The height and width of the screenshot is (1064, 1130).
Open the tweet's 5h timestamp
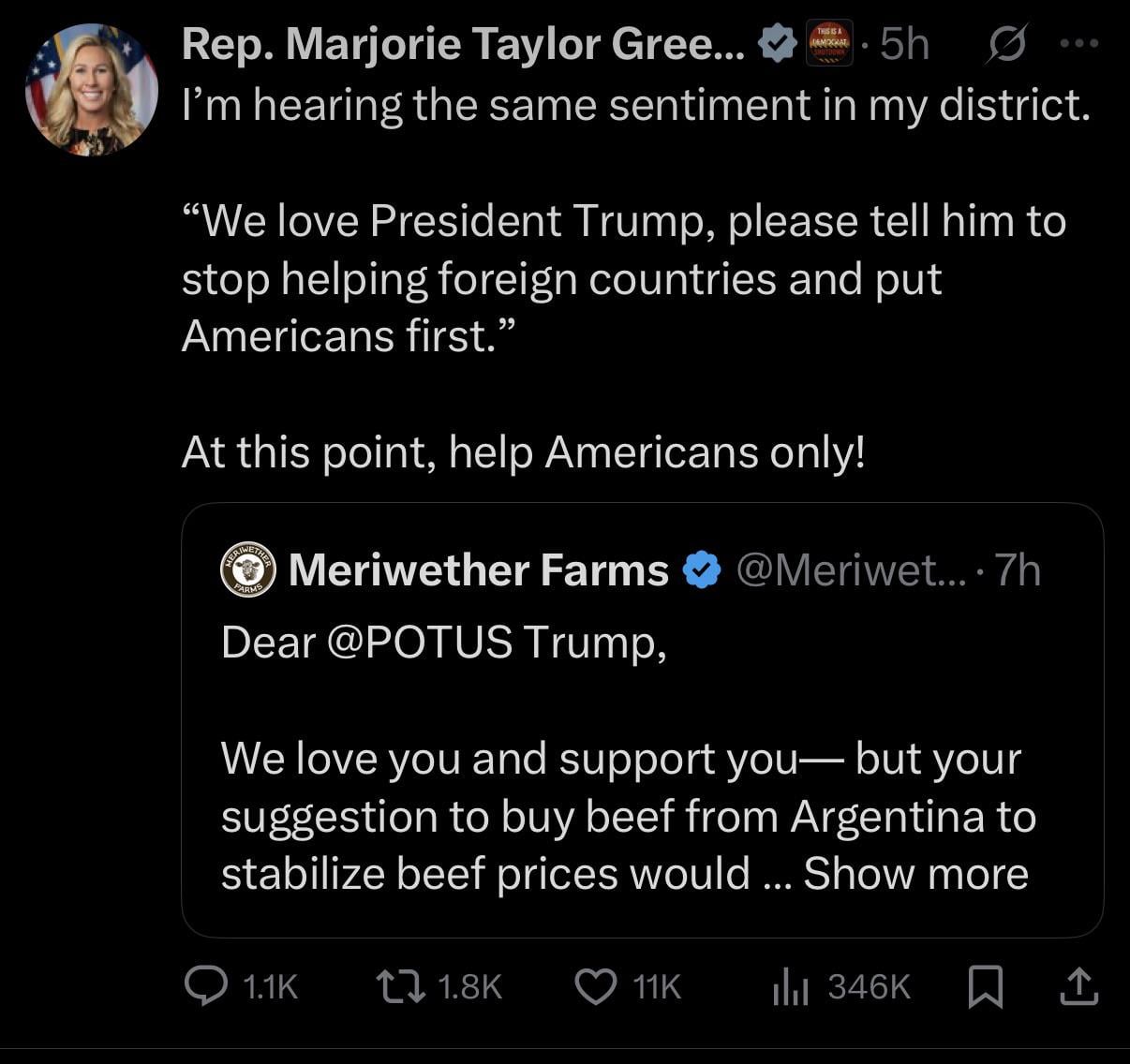(905, 44)
